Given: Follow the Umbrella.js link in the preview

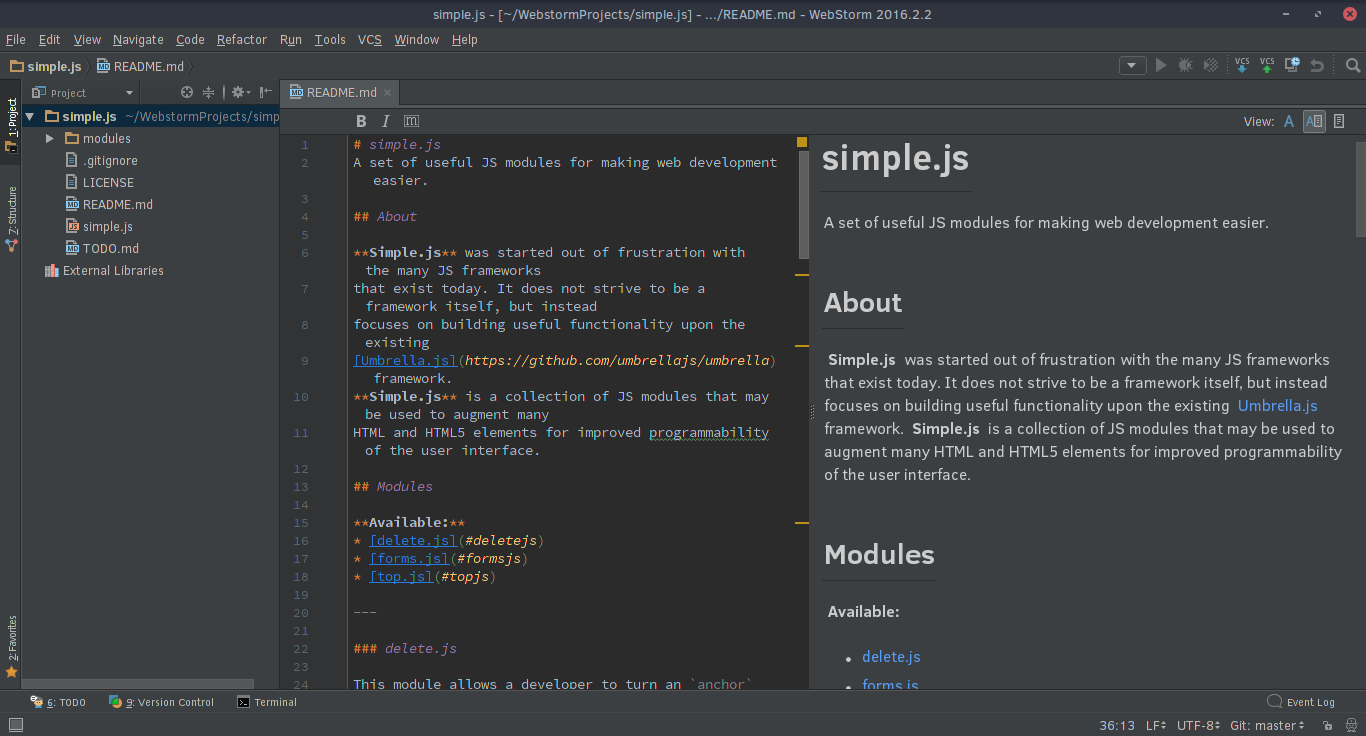Looking at the screenshot, I should (x=1277, y=405).
